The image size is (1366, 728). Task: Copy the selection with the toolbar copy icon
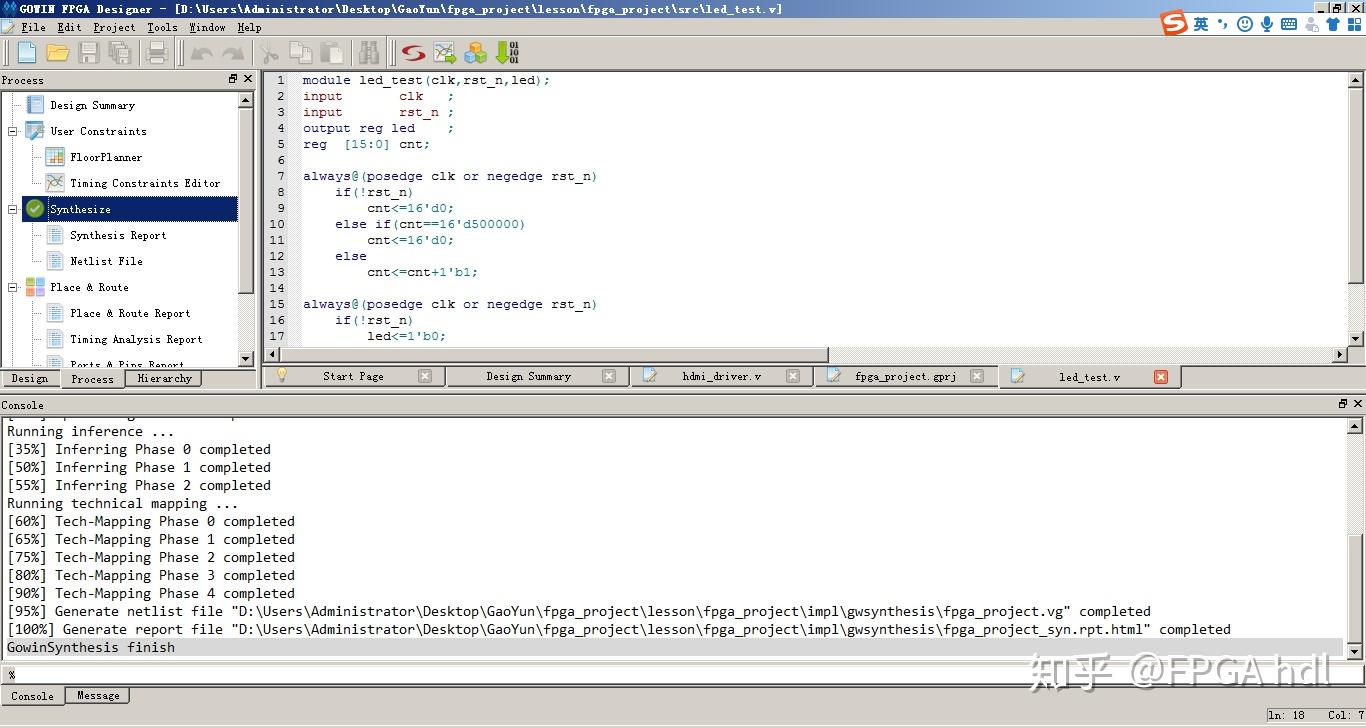pos(300,52)
